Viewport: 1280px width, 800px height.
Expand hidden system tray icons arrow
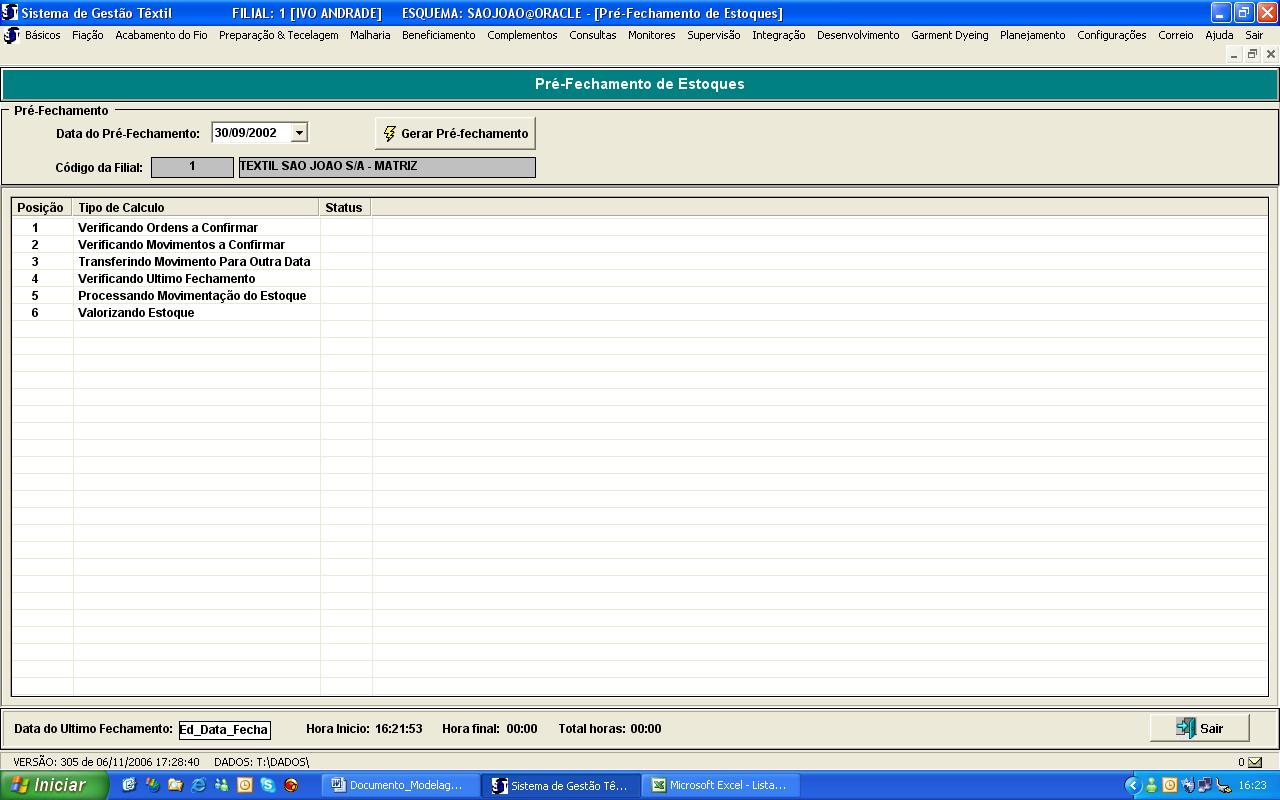coord(1133,785)
